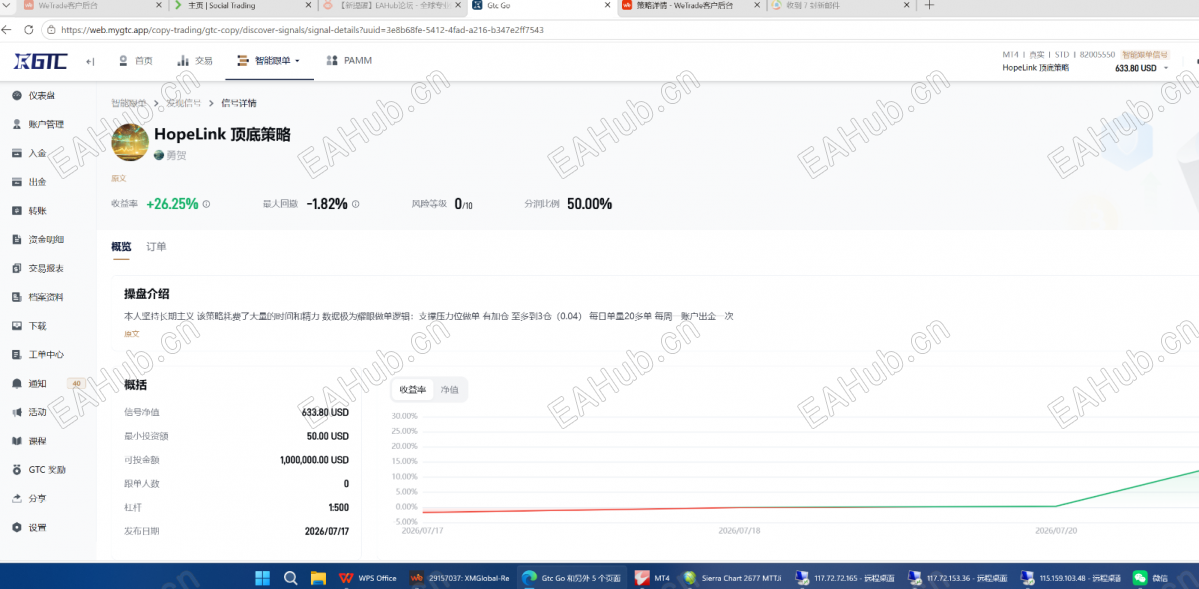Switch to the 订单 orders tab
The width and height of the screenshot is (1199, 589).
(x=156, y=246)
